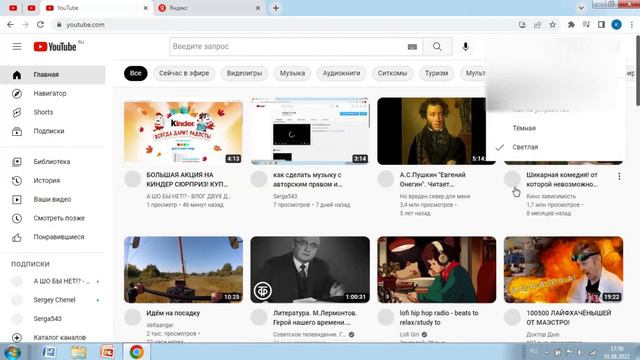
Task: Open 100500 ЛАЙФХАЧЕНЫШЕЙ video thumbnail
Action: tap(563, 270)
